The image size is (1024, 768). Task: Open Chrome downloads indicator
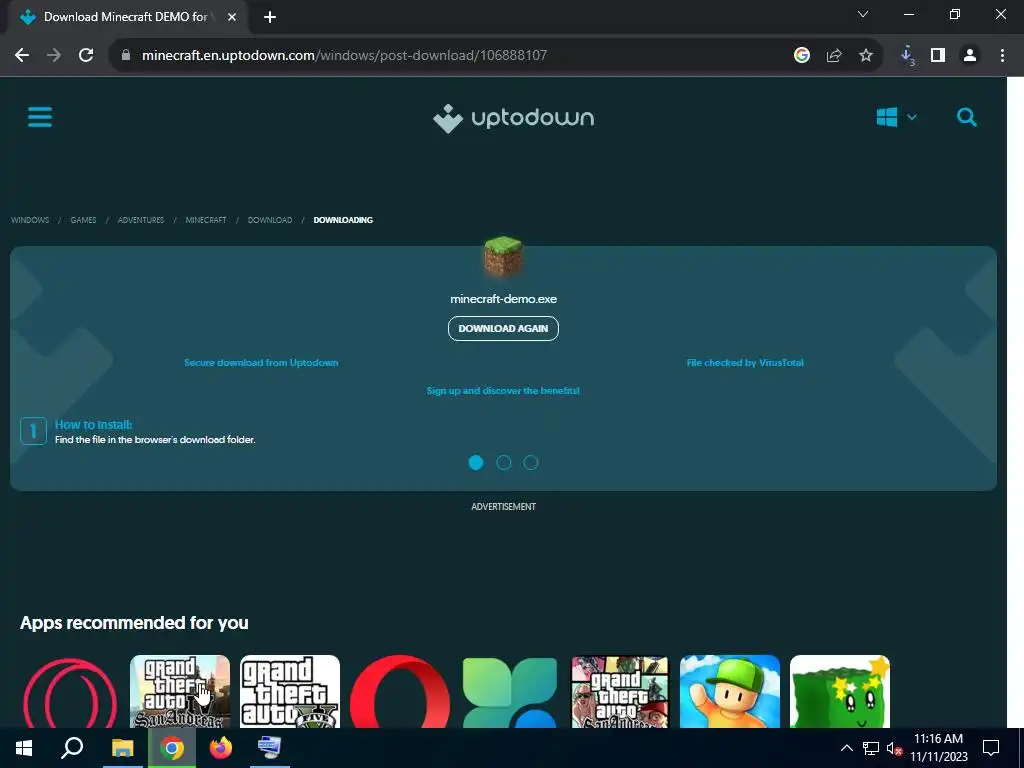click(907, 56)
